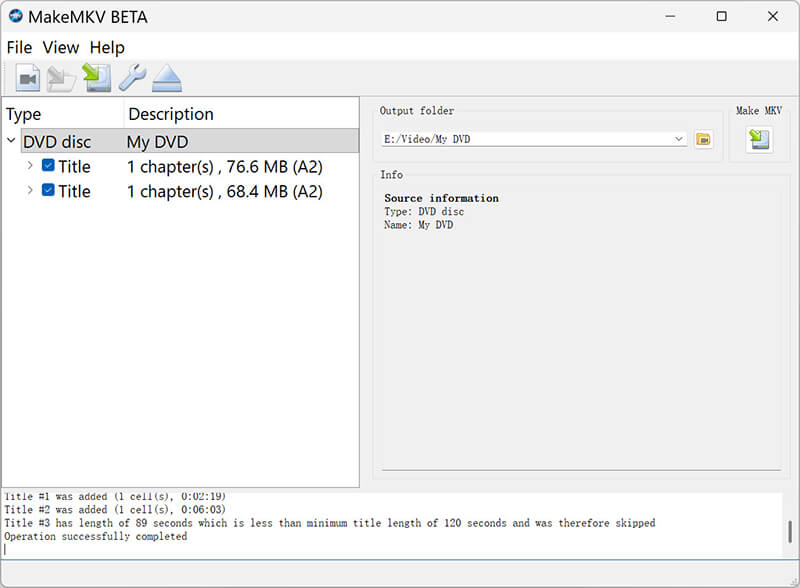Eject the disc with the eject icon

pyautogui.click(x=167, y=77)
